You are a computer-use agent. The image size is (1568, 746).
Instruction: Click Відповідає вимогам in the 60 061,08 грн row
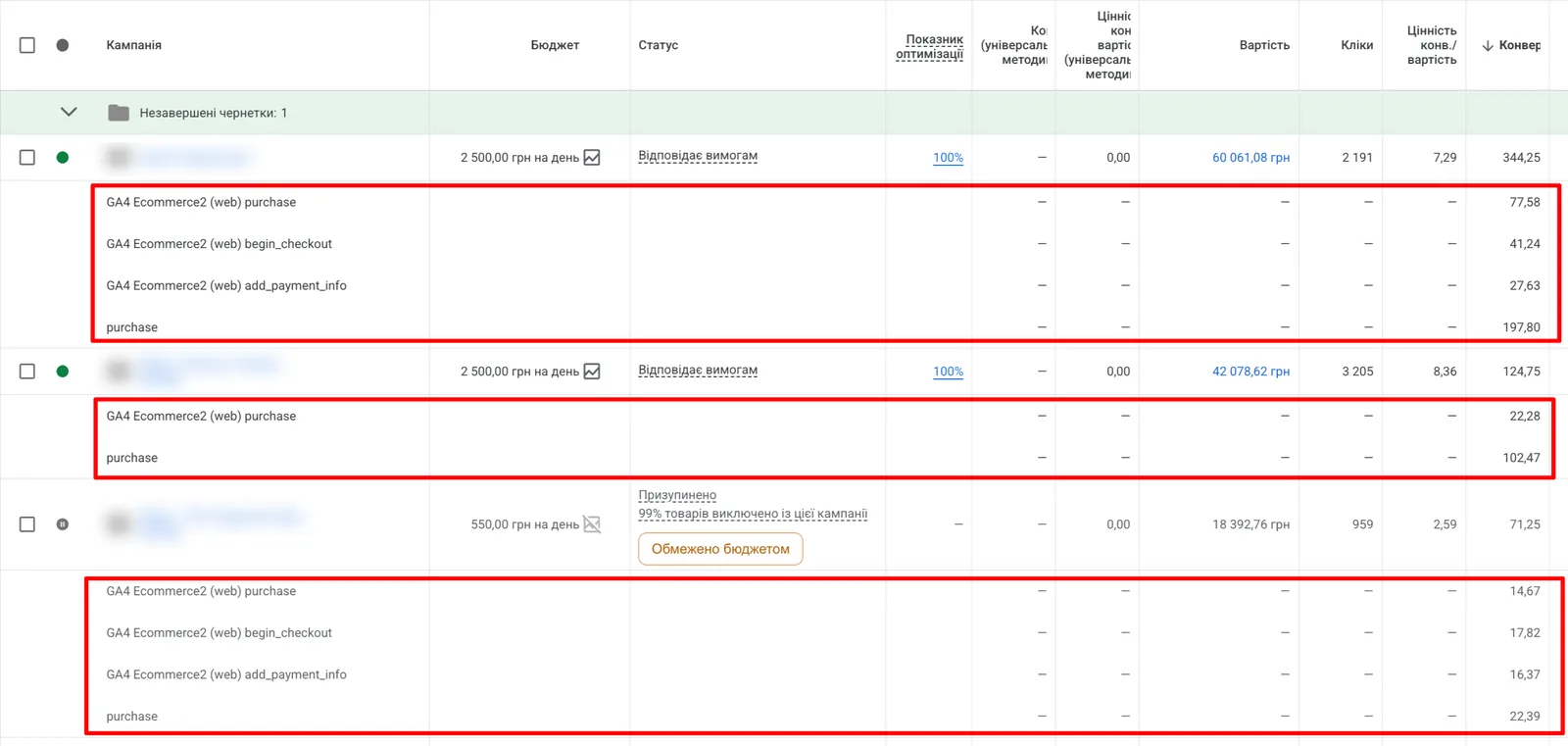tap(698, 156)
